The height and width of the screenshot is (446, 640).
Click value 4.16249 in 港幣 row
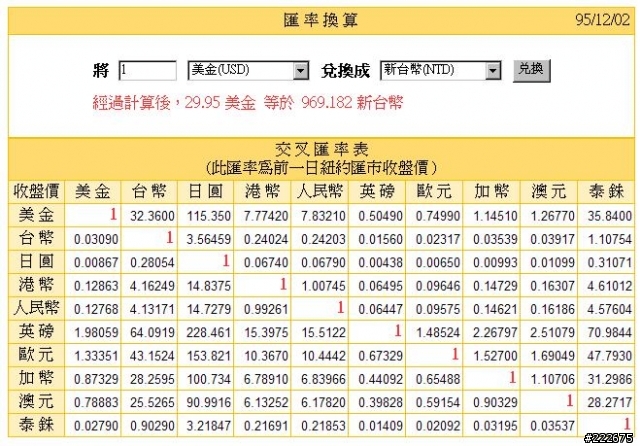[152, 286]
